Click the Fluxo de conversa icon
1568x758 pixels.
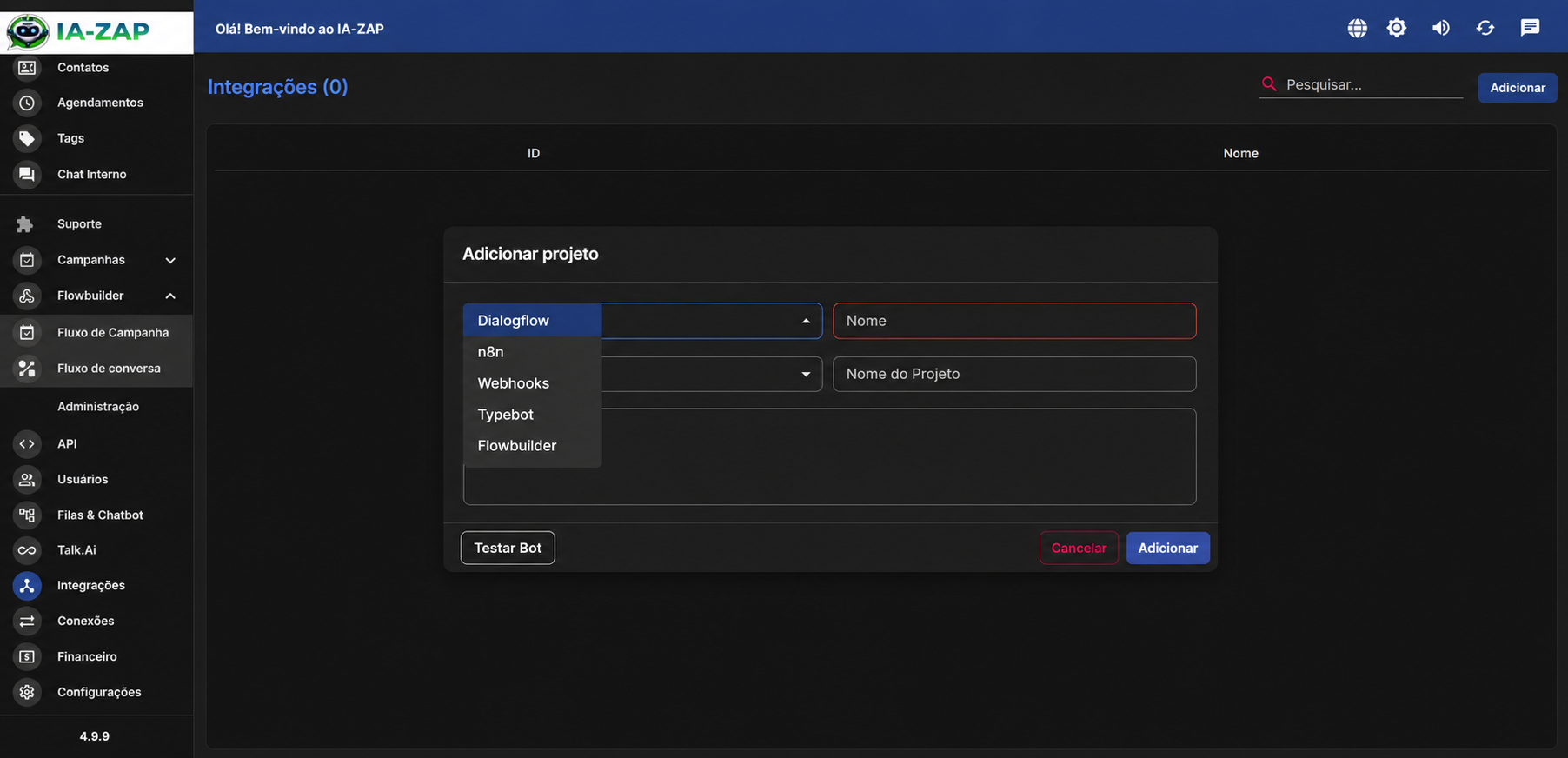(27, 369)
